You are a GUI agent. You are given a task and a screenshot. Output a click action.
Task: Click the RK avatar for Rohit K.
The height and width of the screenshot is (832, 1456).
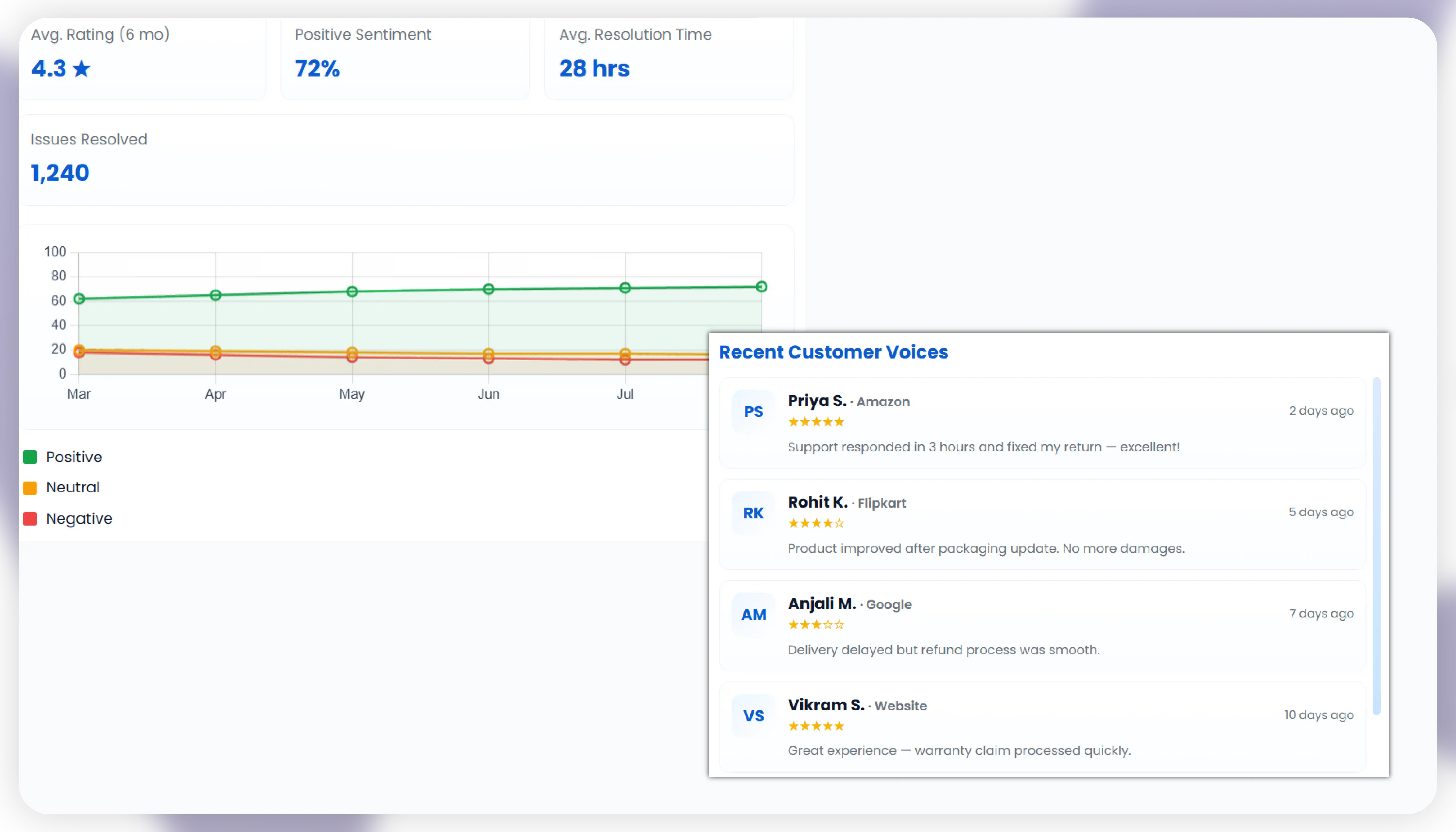[x=753, y=513]
